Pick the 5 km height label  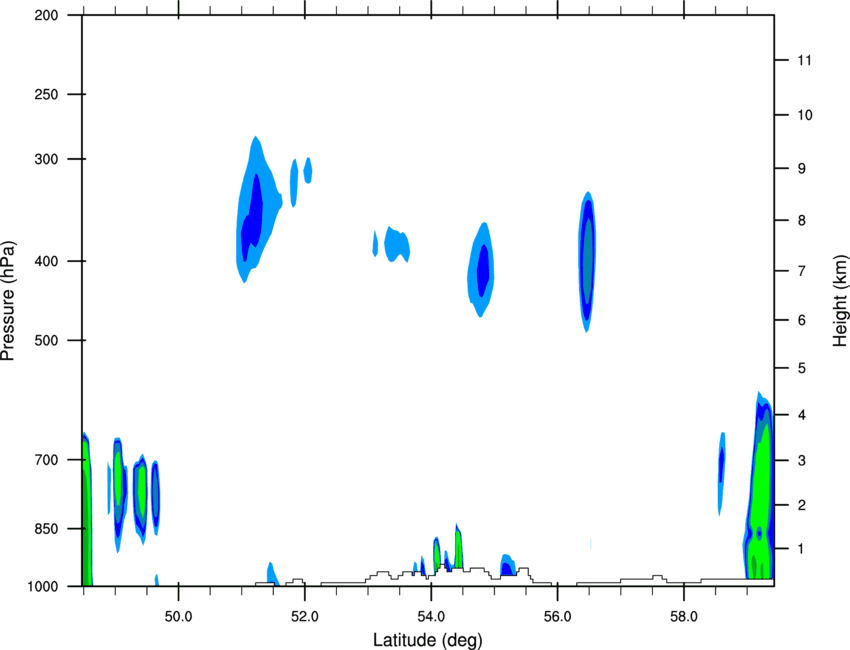802,369
